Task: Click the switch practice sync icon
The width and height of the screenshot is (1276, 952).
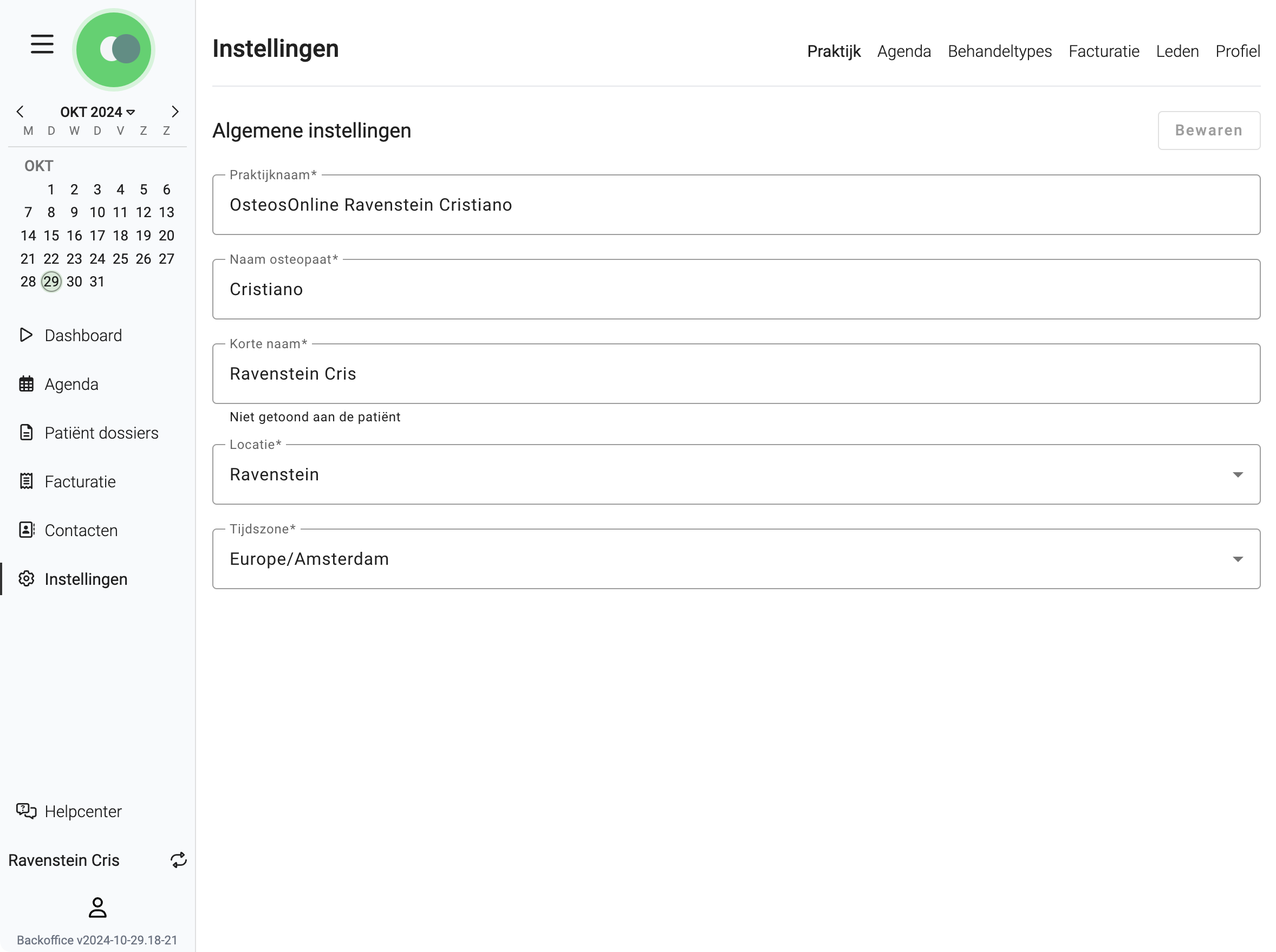Action: point(178,860)
